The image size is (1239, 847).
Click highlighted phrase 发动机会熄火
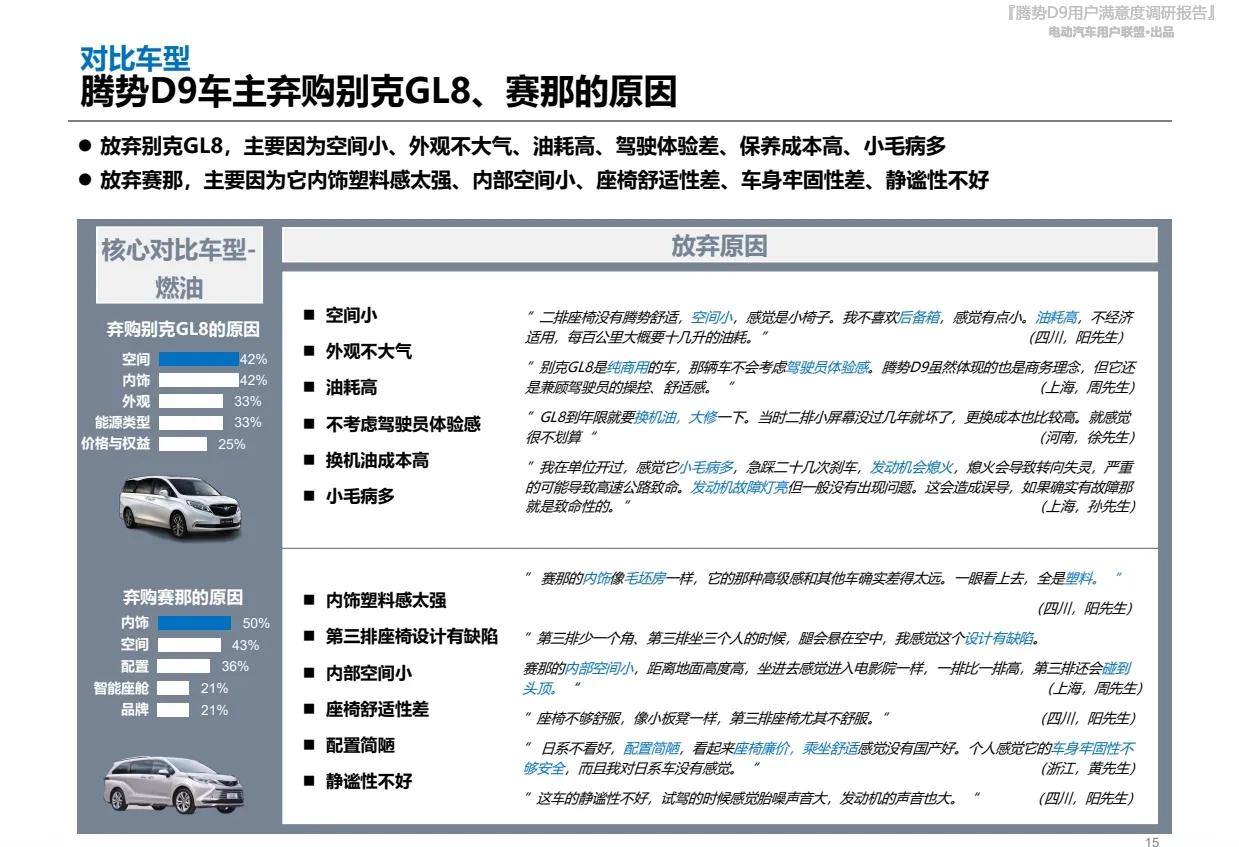point(912,467)
